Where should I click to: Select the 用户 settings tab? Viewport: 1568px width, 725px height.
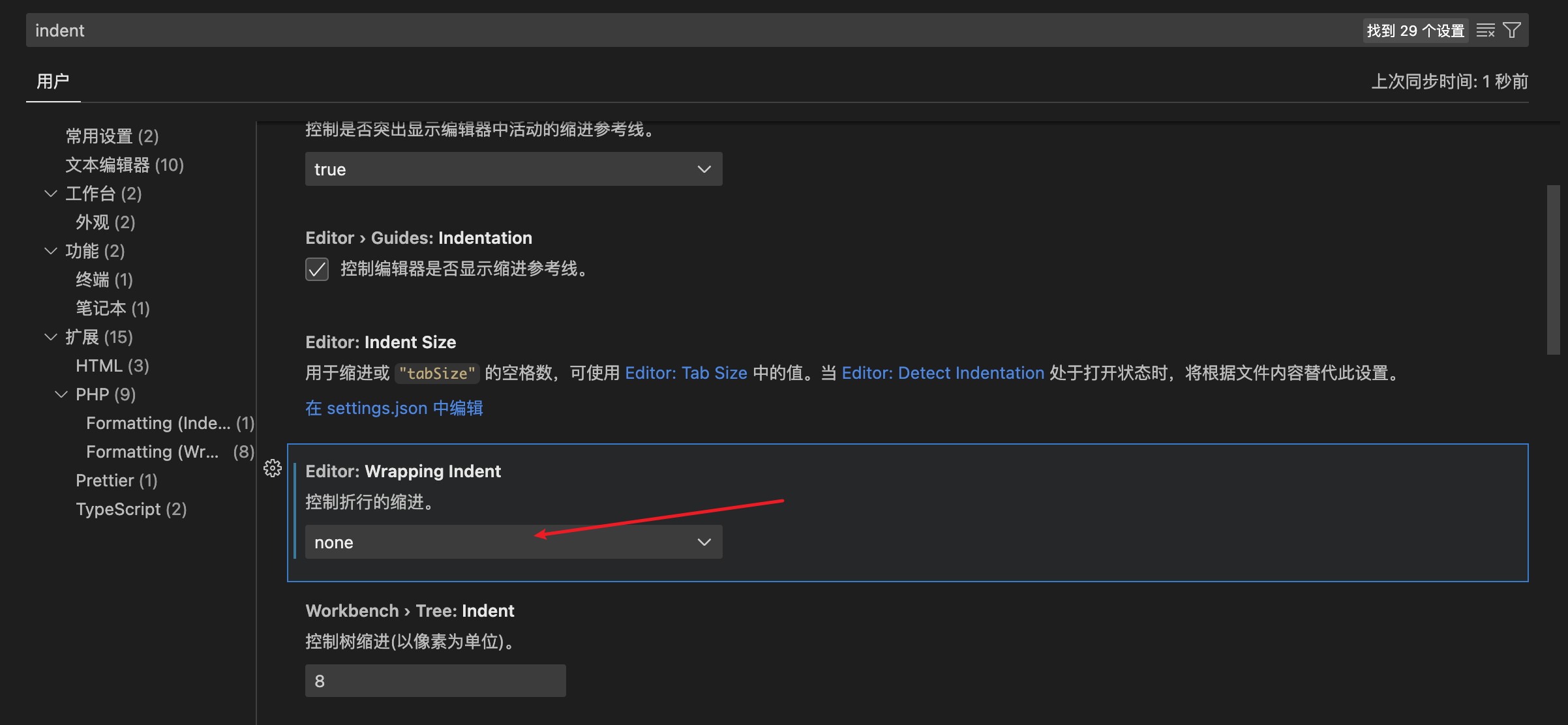point(53,81)
